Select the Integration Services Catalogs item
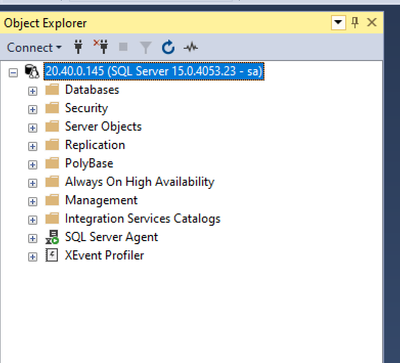 click(x=143, y=219)
